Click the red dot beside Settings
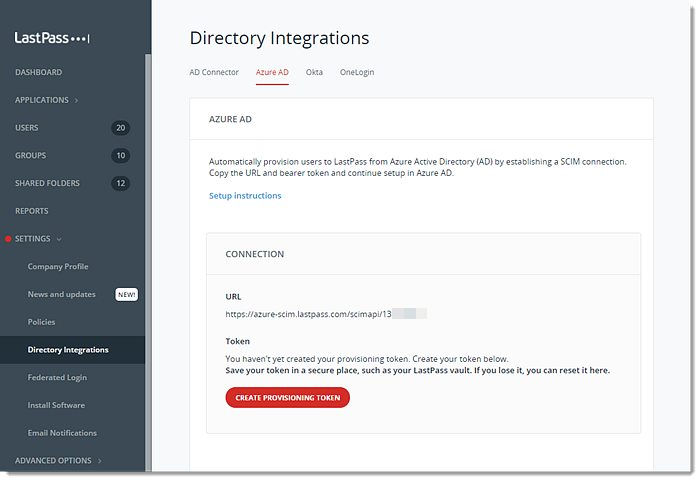Image resolution: width=700 pixels, height=482 pixels. (8, 239)
